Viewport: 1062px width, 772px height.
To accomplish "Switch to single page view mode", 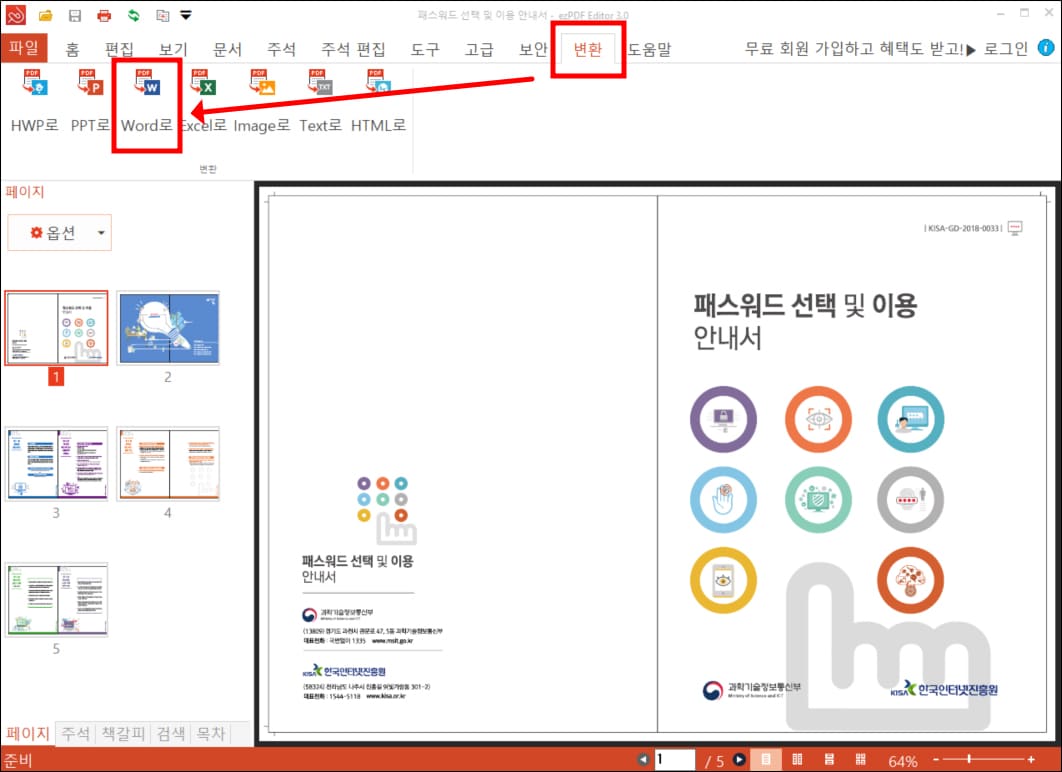I will click(x=765, y=760).
